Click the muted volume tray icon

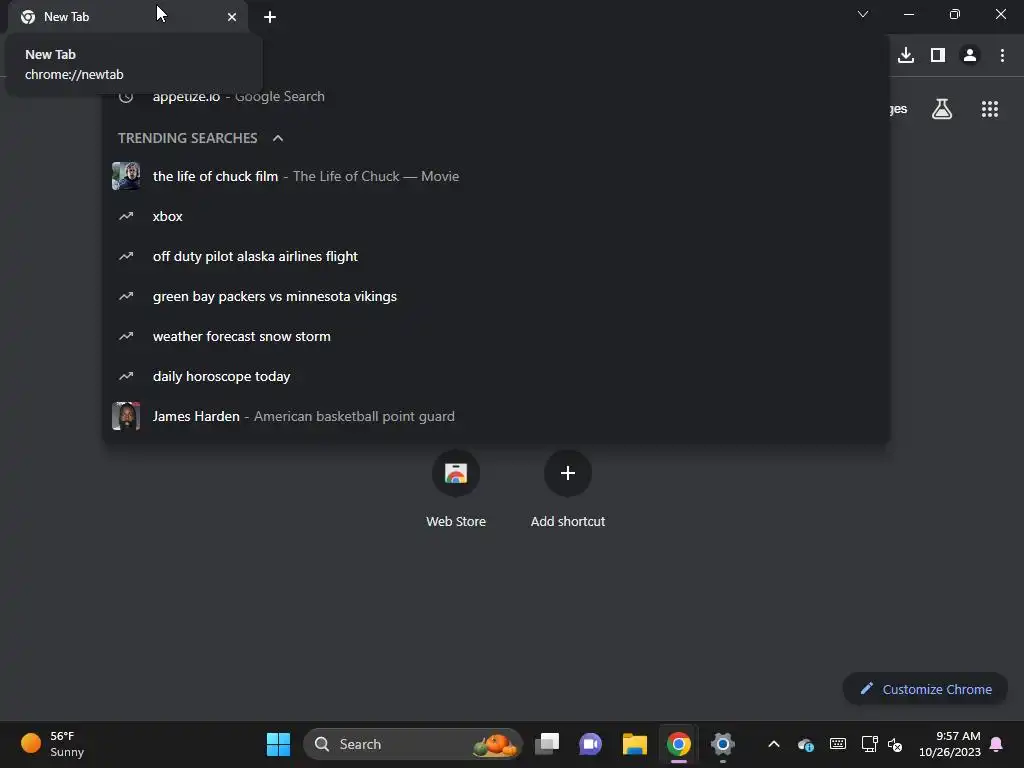click(x=895, y=744)
